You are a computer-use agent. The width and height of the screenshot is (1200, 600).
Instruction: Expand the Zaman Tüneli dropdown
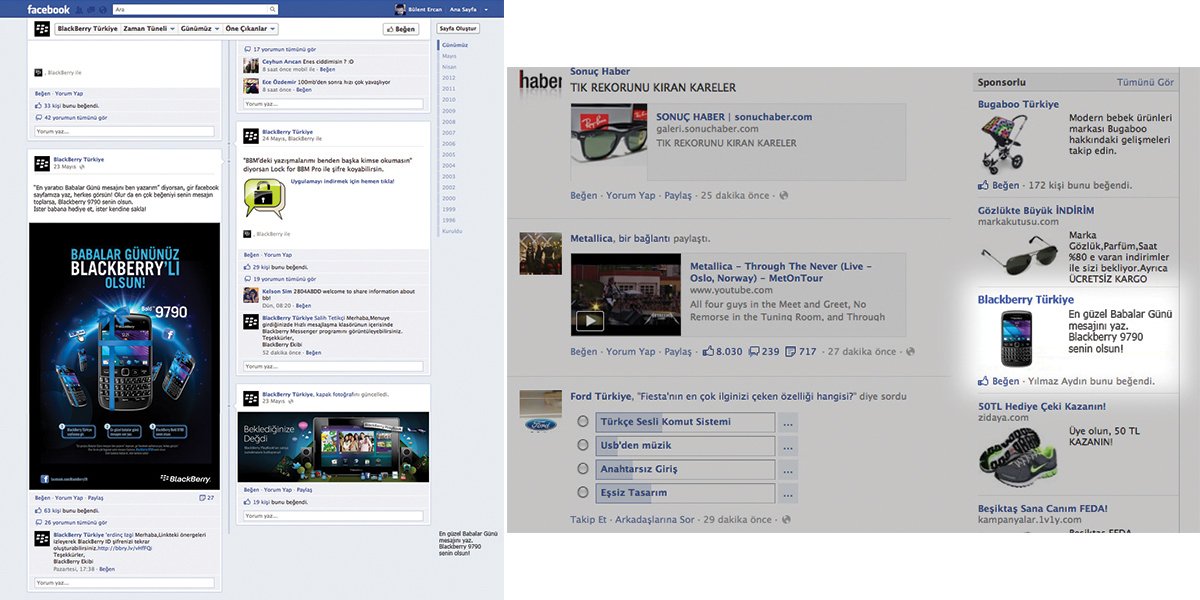[x=149, y=29]
